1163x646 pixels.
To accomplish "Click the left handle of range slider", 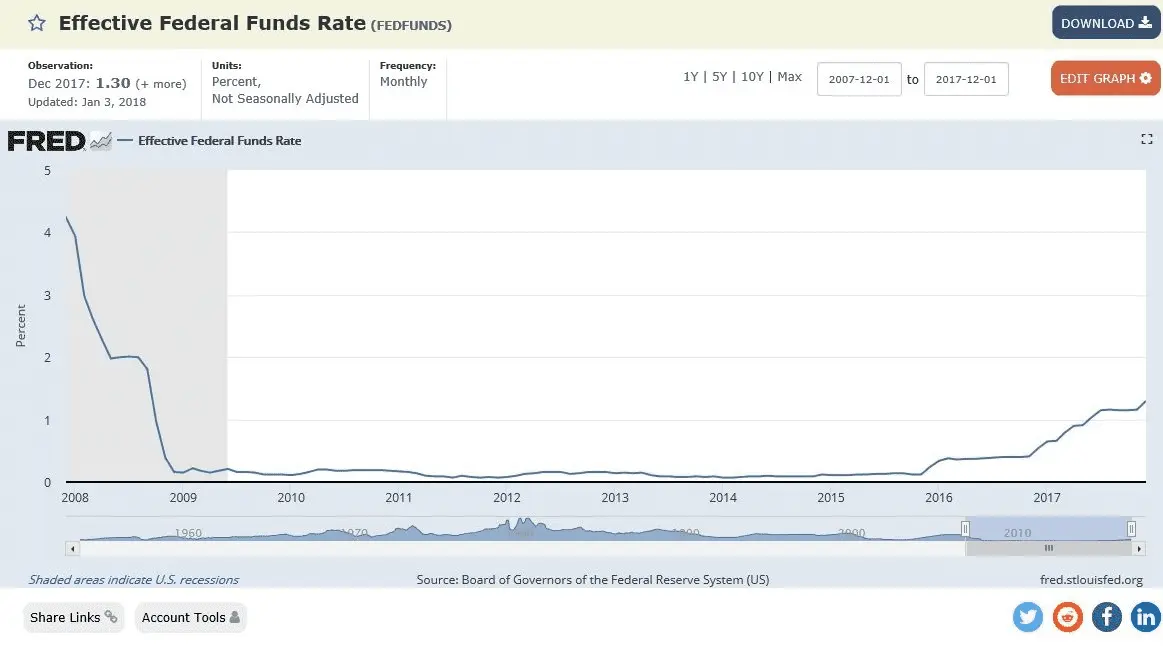I will click(x=966, y=529).
